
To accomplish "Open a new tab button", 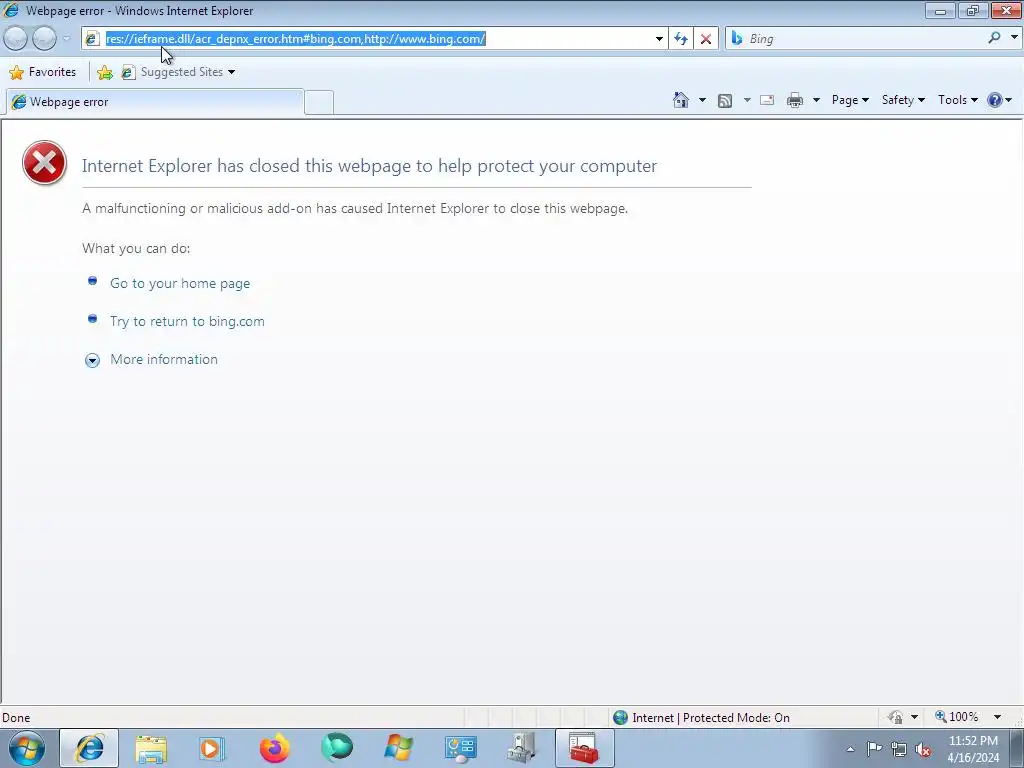I will point(319,103).
